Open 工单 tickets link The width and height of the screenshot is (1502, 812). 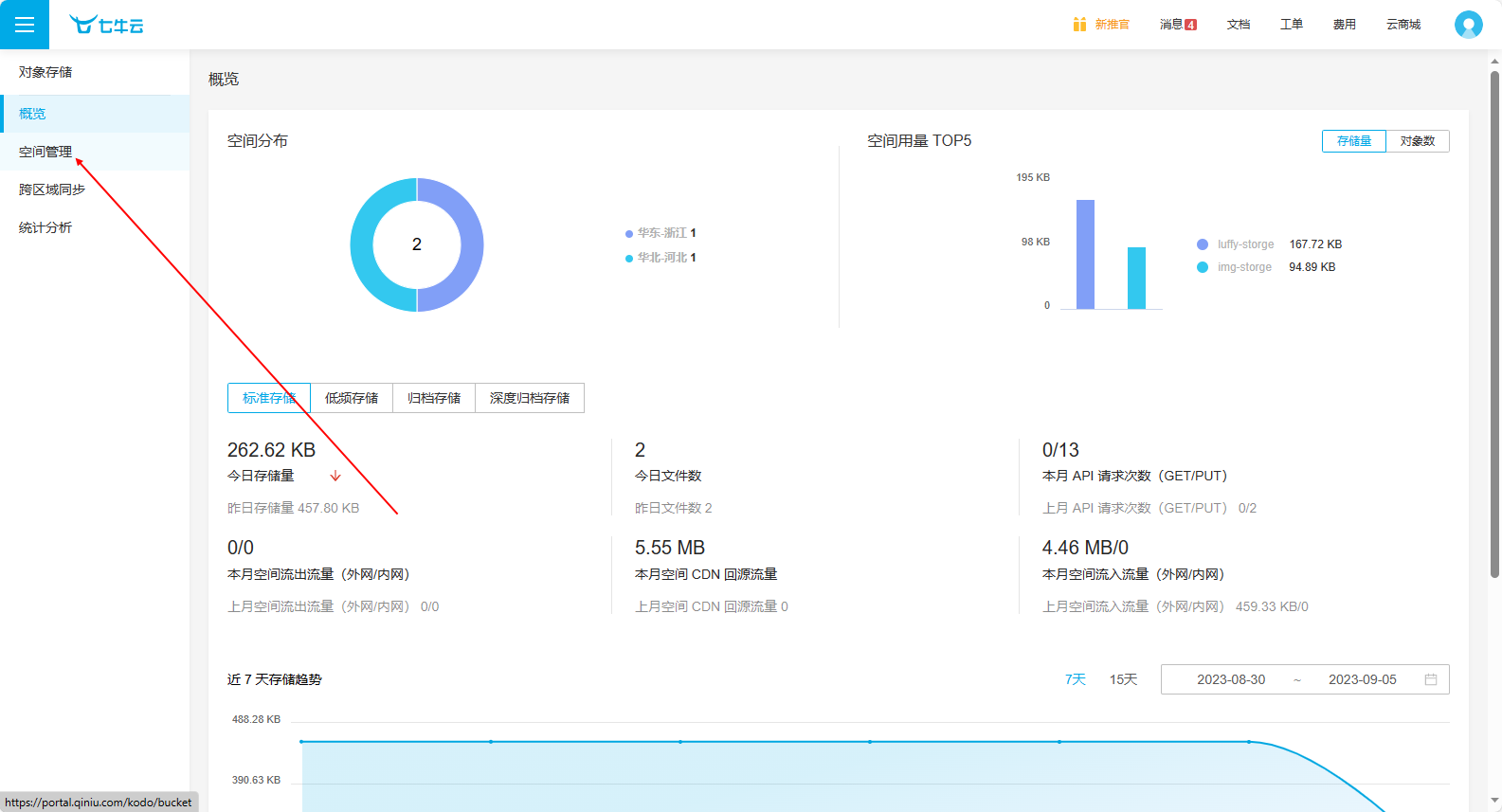click(x=1292, y=25)
